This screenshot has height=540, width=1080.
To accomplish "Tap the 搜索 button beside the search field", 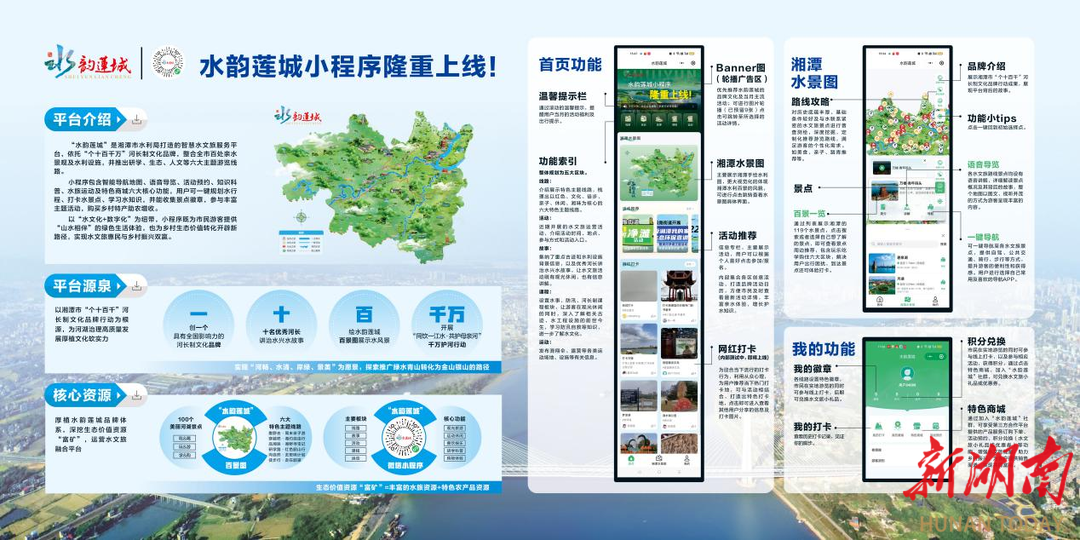I will pos(943,244).
